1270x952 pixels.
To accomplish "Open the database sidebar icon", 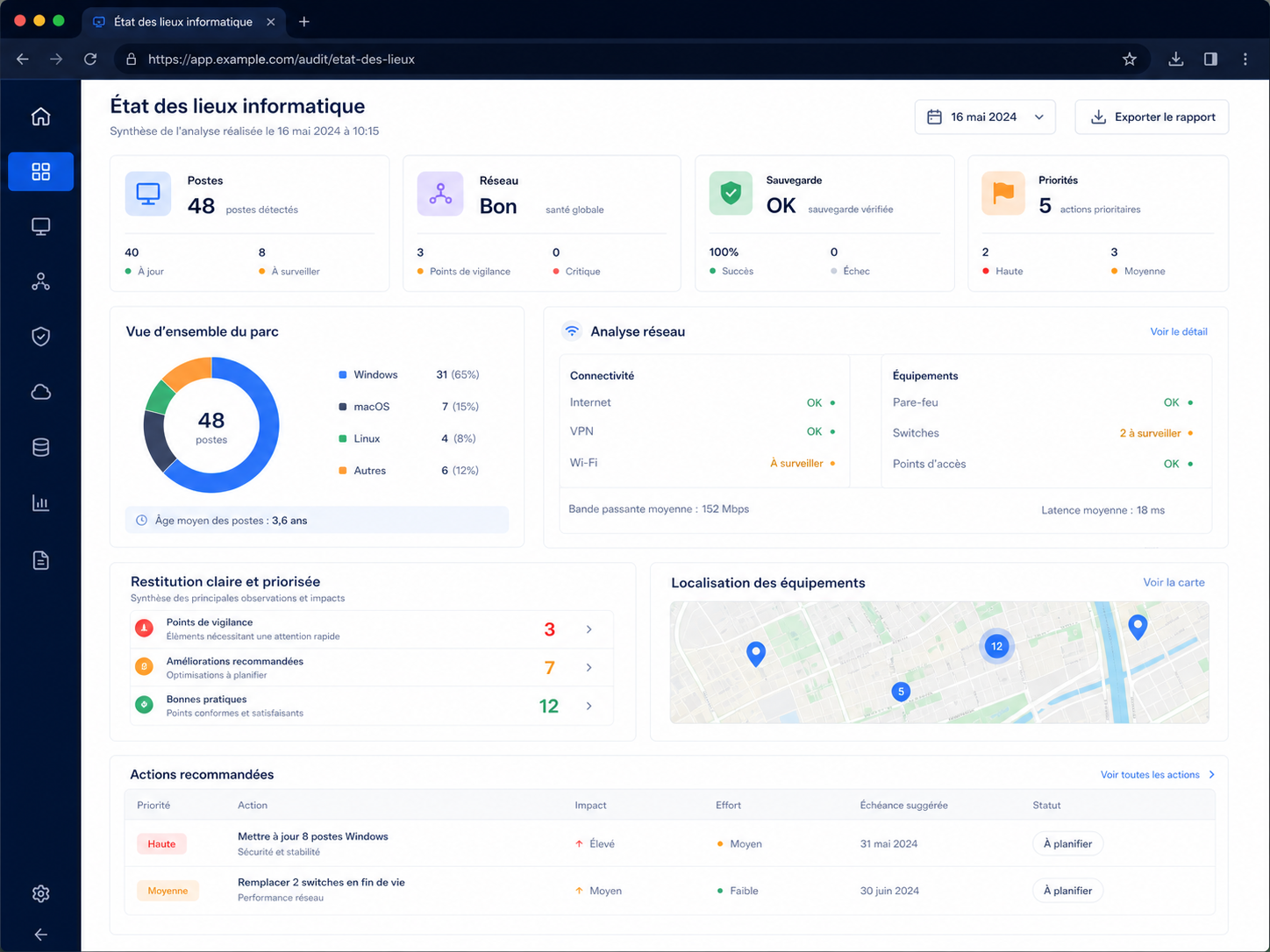I will pos(40,447).
